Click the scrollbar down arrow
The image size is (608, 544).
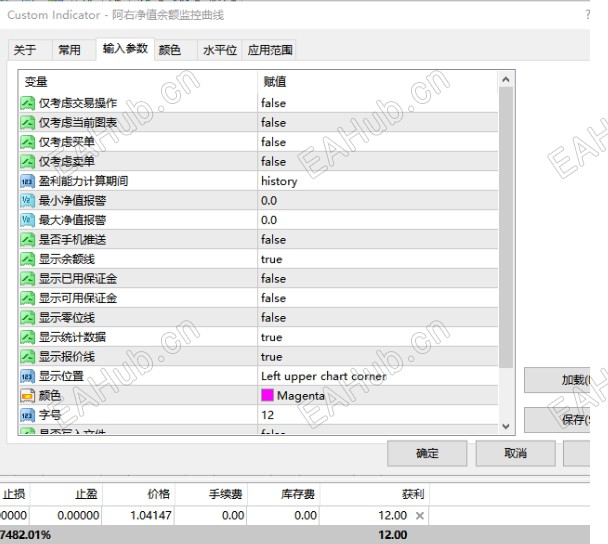click(506, 426)
